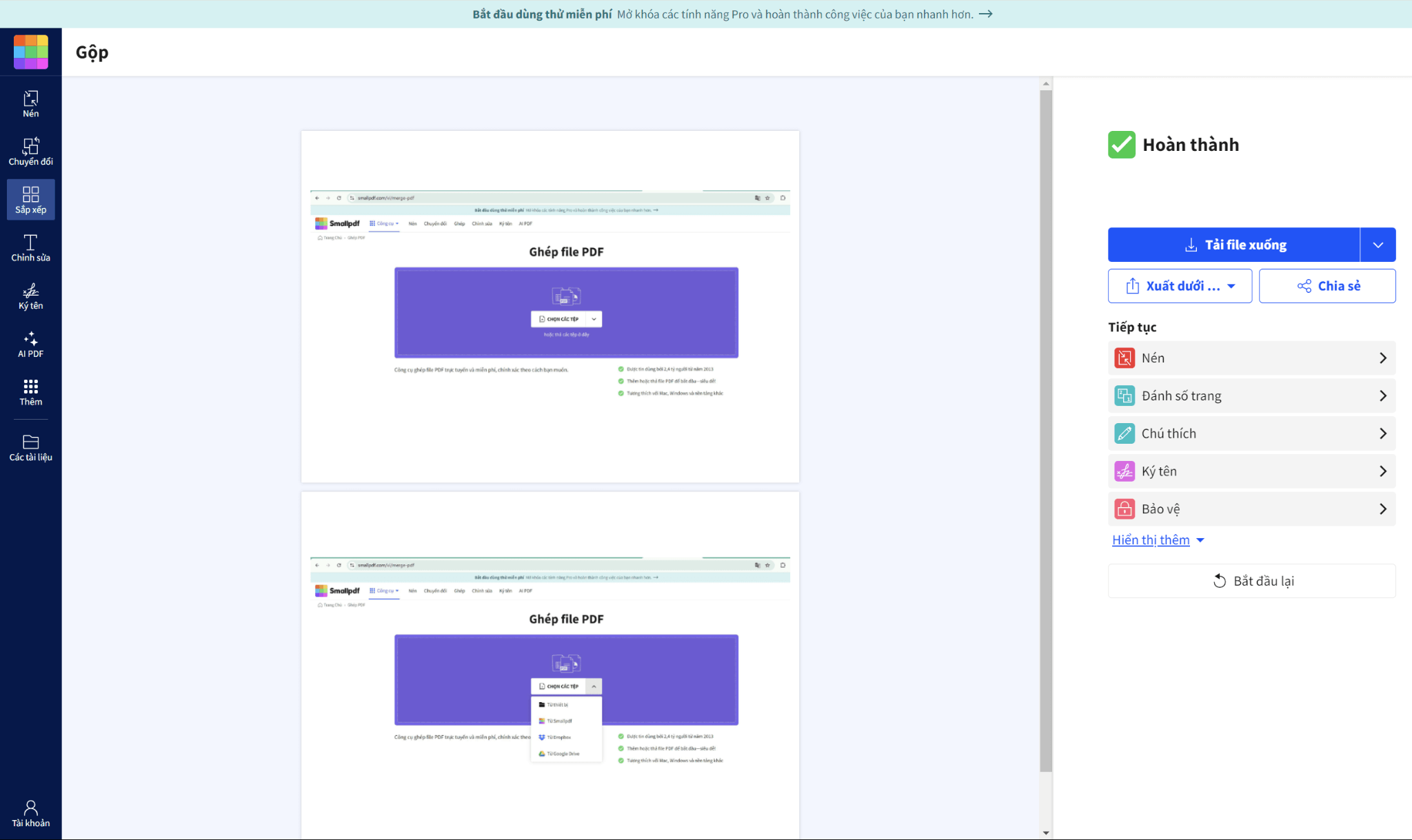The width and height of the screenshot is (1412, 840).
Task: Open the Tài khoản account icon
Action: pyautogui.click(x=30, y=814)
